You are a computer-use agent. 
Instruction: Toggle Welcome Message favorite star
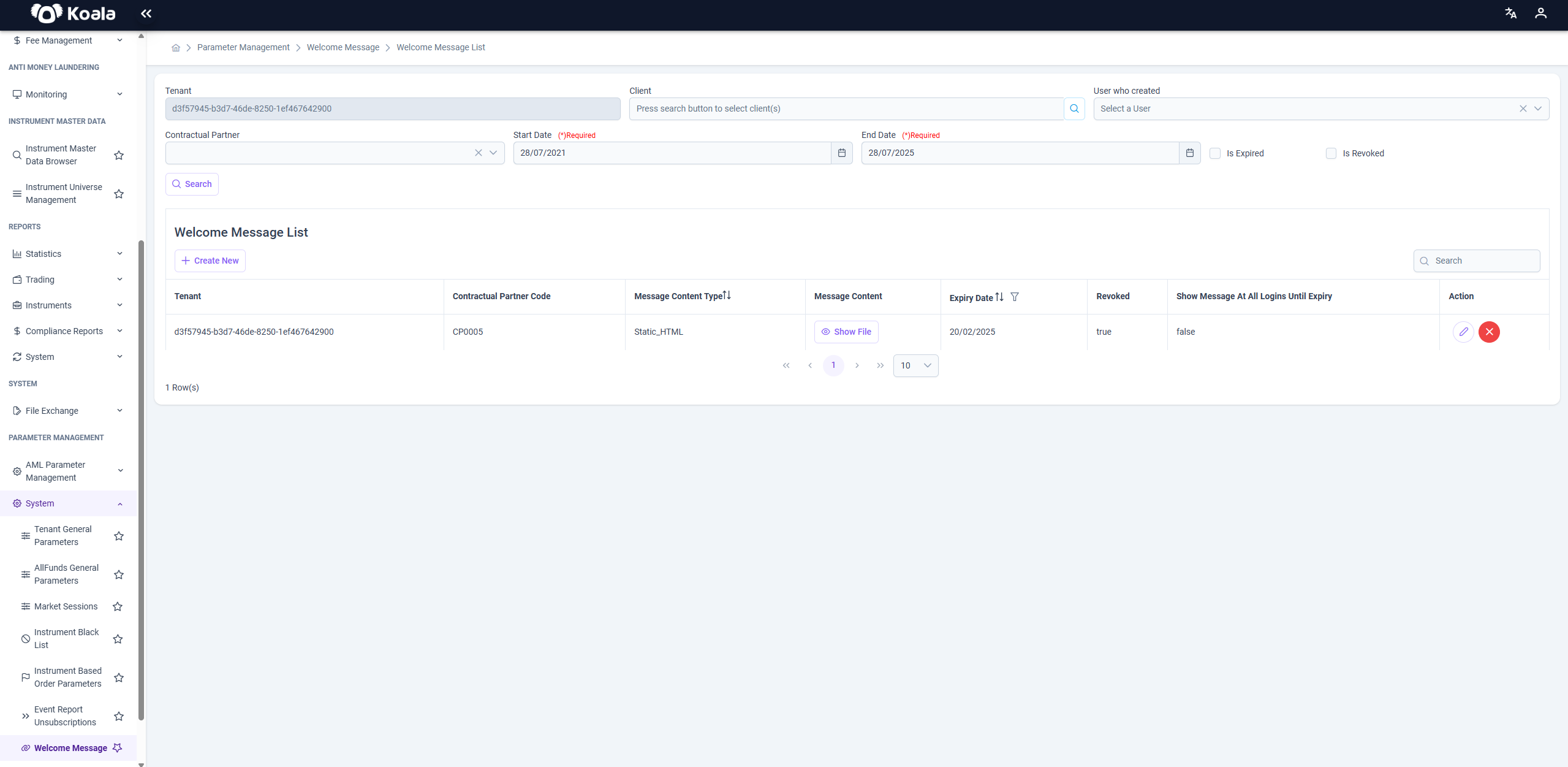point(118,748)
